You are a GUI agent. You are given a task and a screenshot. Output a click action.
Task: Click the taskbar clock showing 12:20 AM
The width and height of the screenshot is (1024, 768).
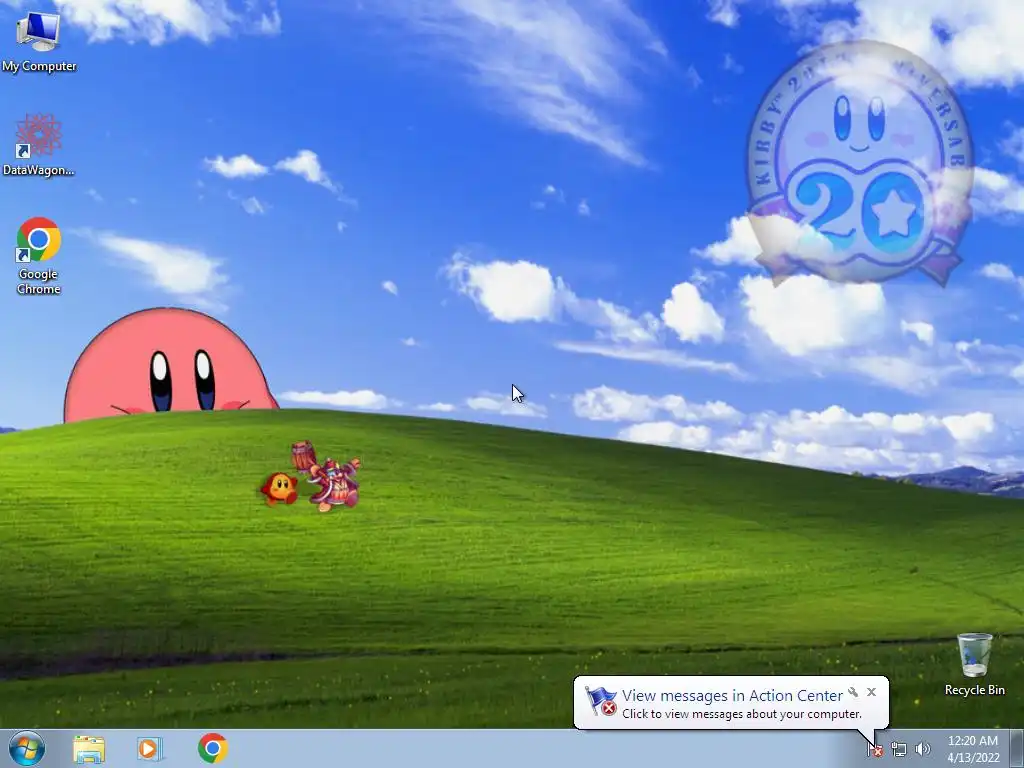point(973,749)
